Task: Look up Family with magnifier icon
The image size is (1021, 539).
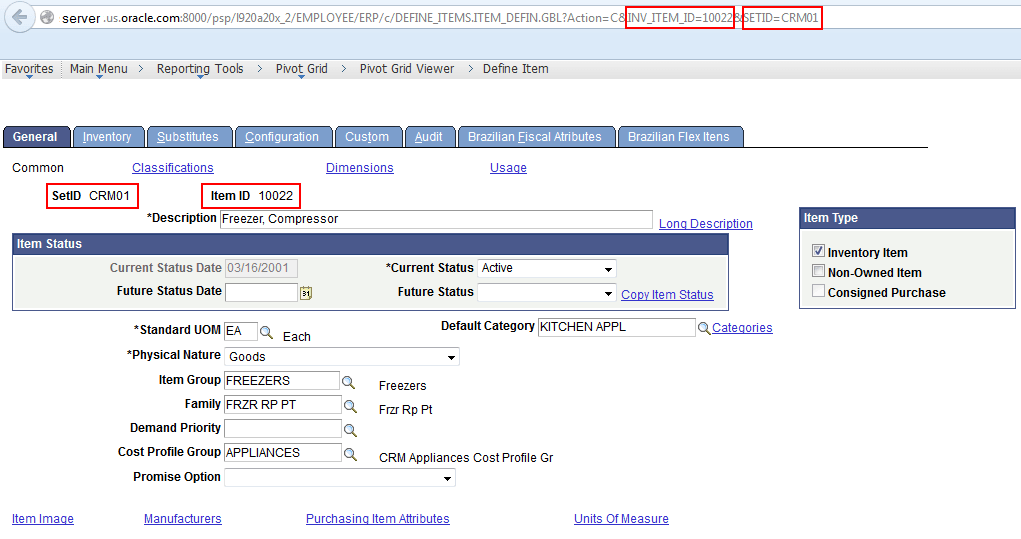Action: pyautogui.click(x=350, y=406)
